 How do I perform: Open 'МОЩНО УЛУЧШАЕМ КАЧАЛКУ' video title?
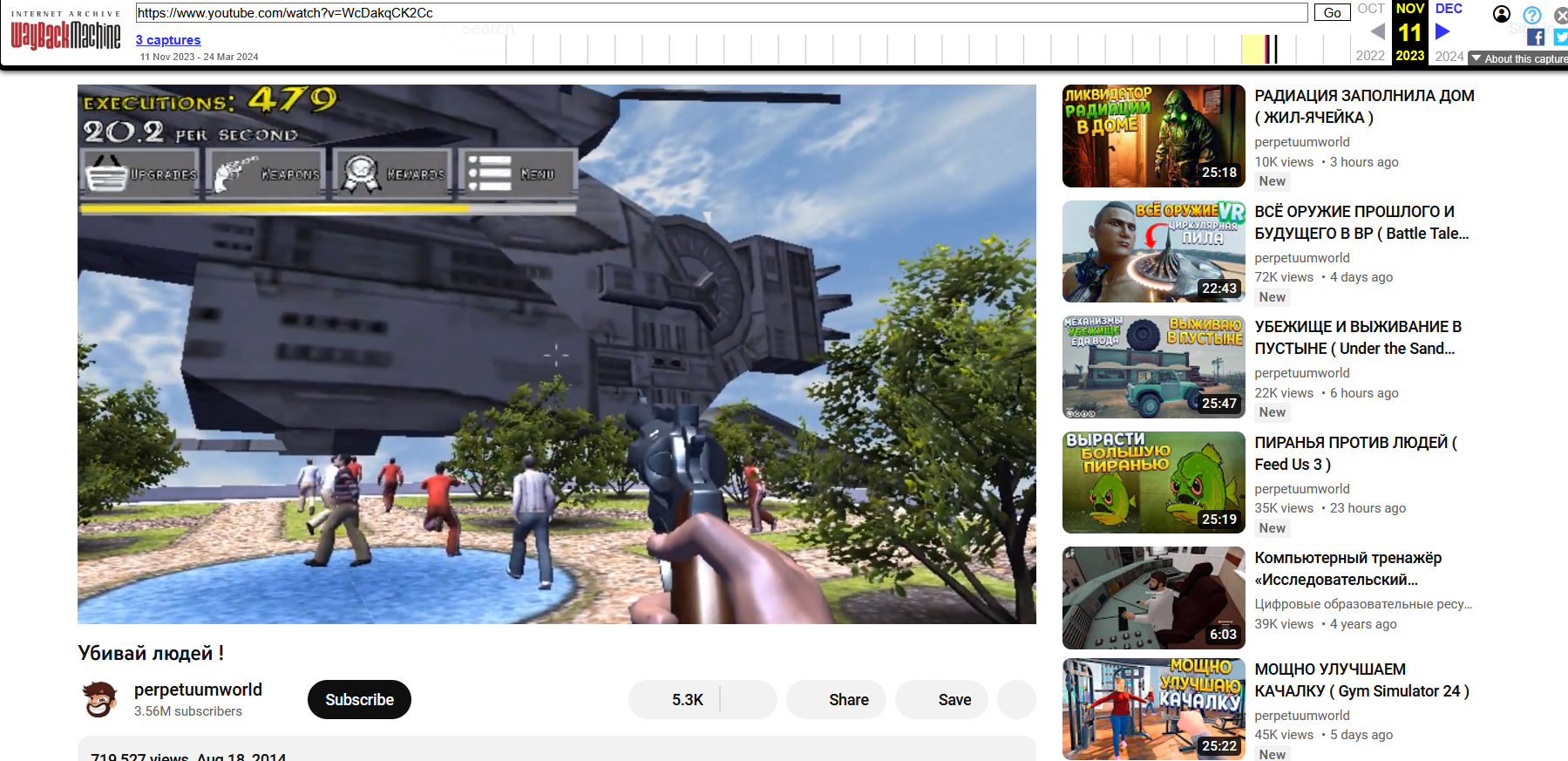[1361, 680]
